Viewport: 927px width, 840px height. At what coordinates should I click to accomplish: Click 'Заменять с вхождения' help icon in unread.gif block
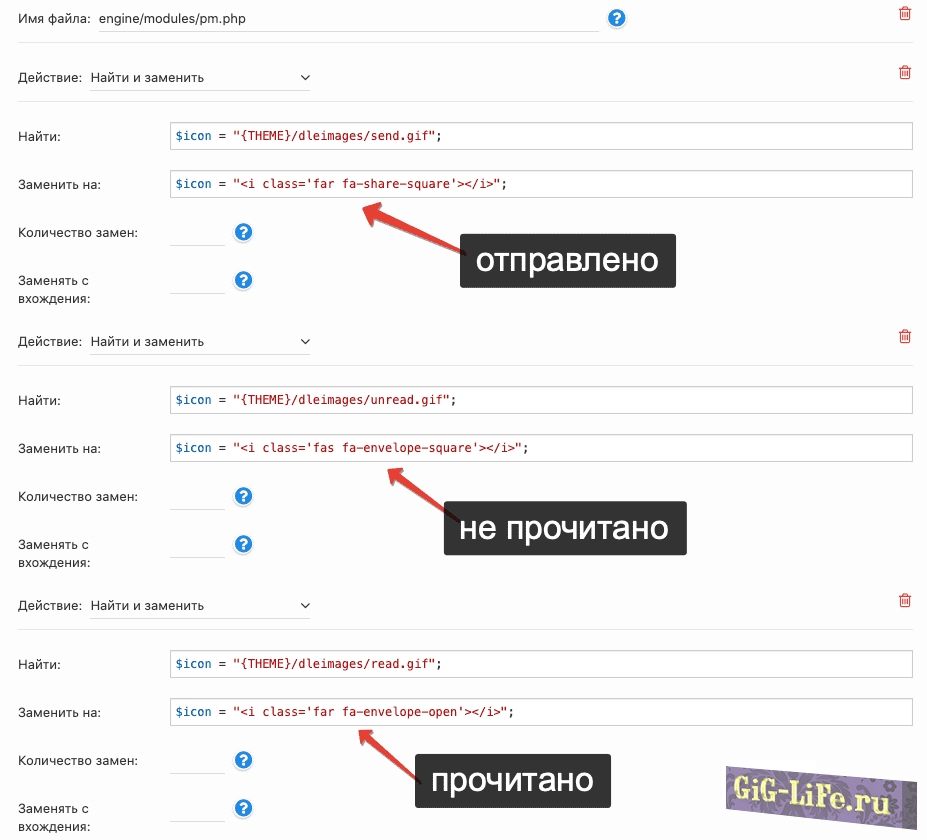point(243,545)
